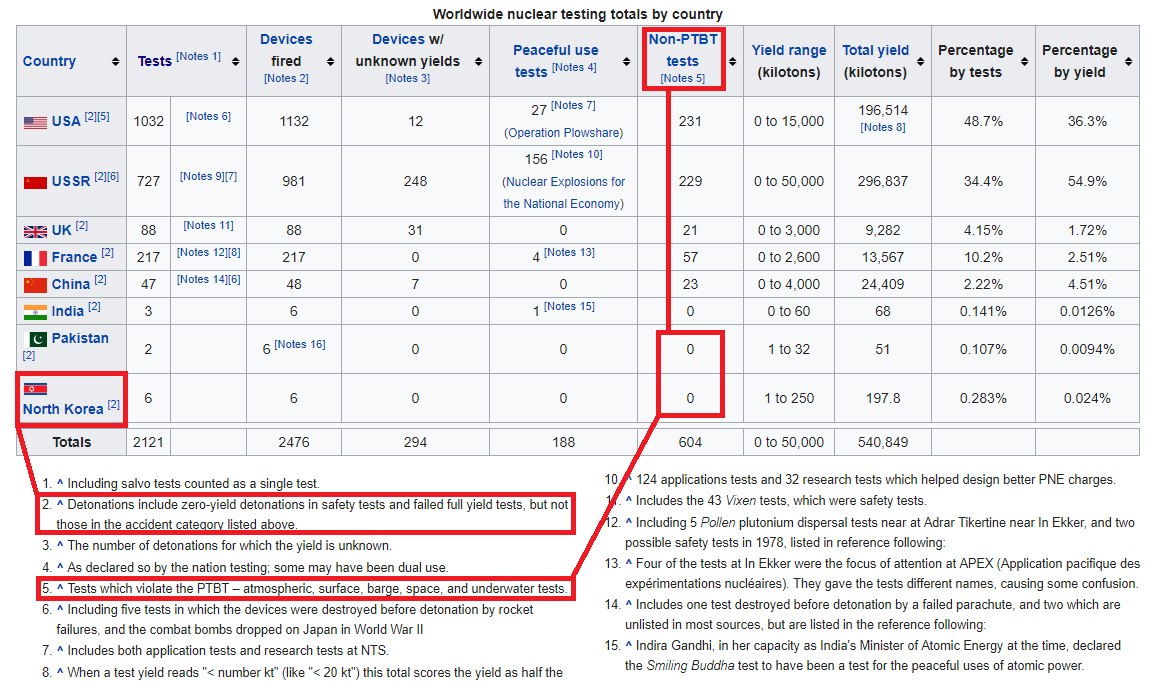The image size is (1156, 681).
Task: Open the UK country link
Action: [x=61, y=231]
